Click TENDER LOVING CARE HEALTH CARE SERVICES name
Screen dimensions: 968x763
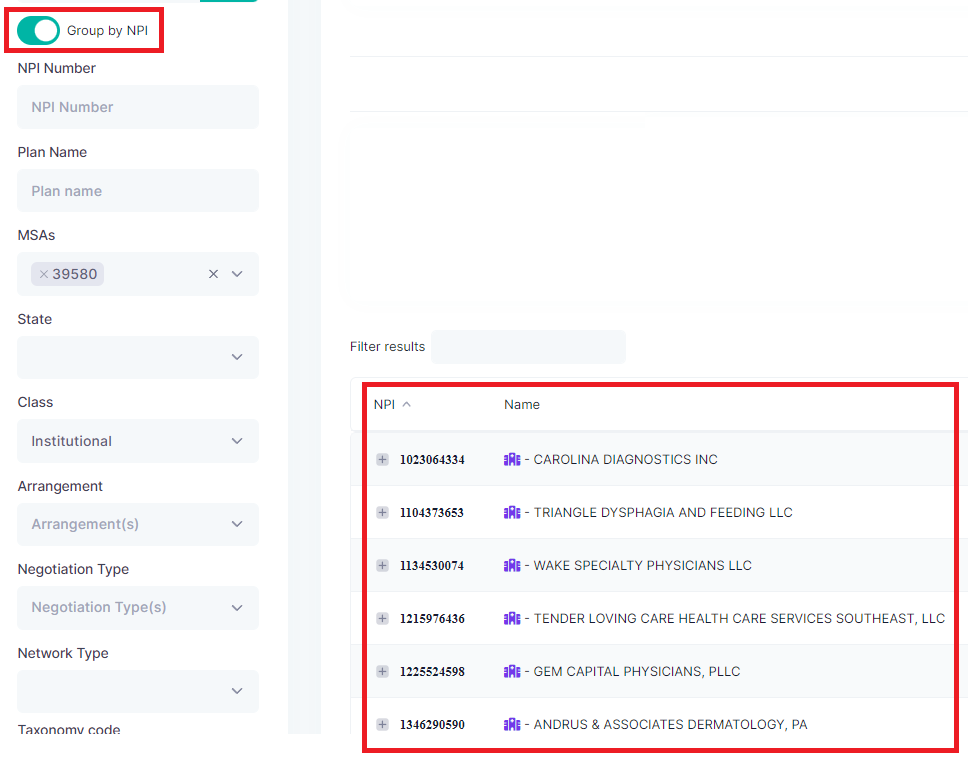[739, 619]
